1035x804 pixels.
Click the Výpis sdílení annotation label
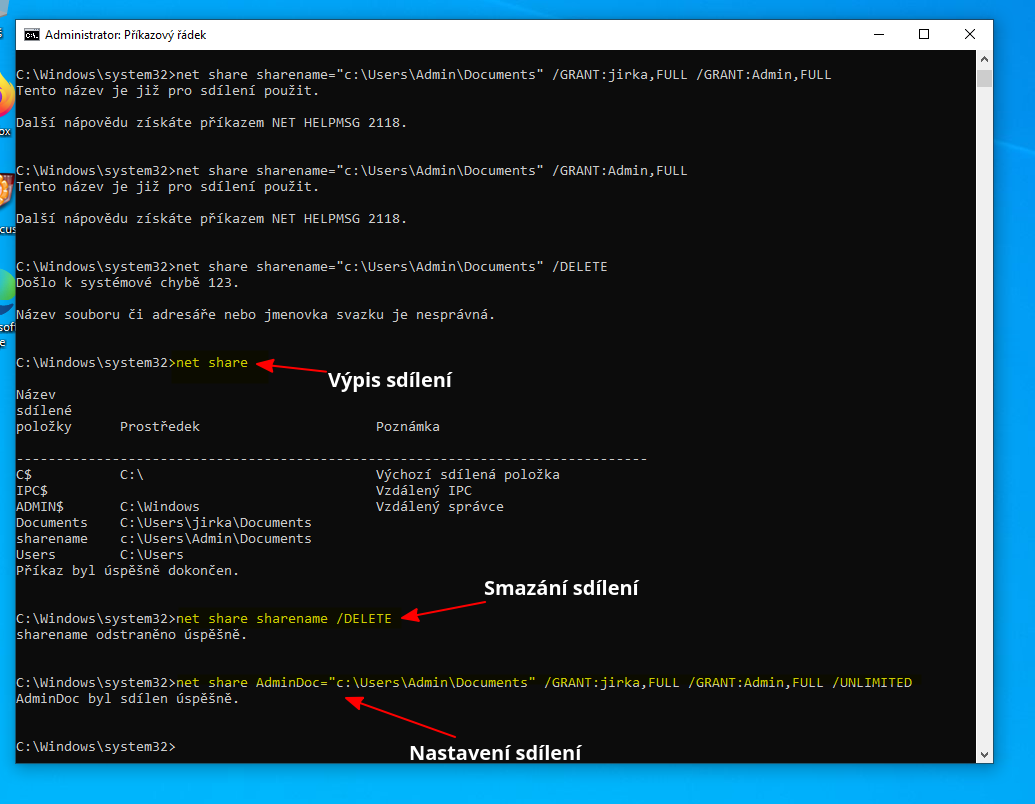[390, 380]
